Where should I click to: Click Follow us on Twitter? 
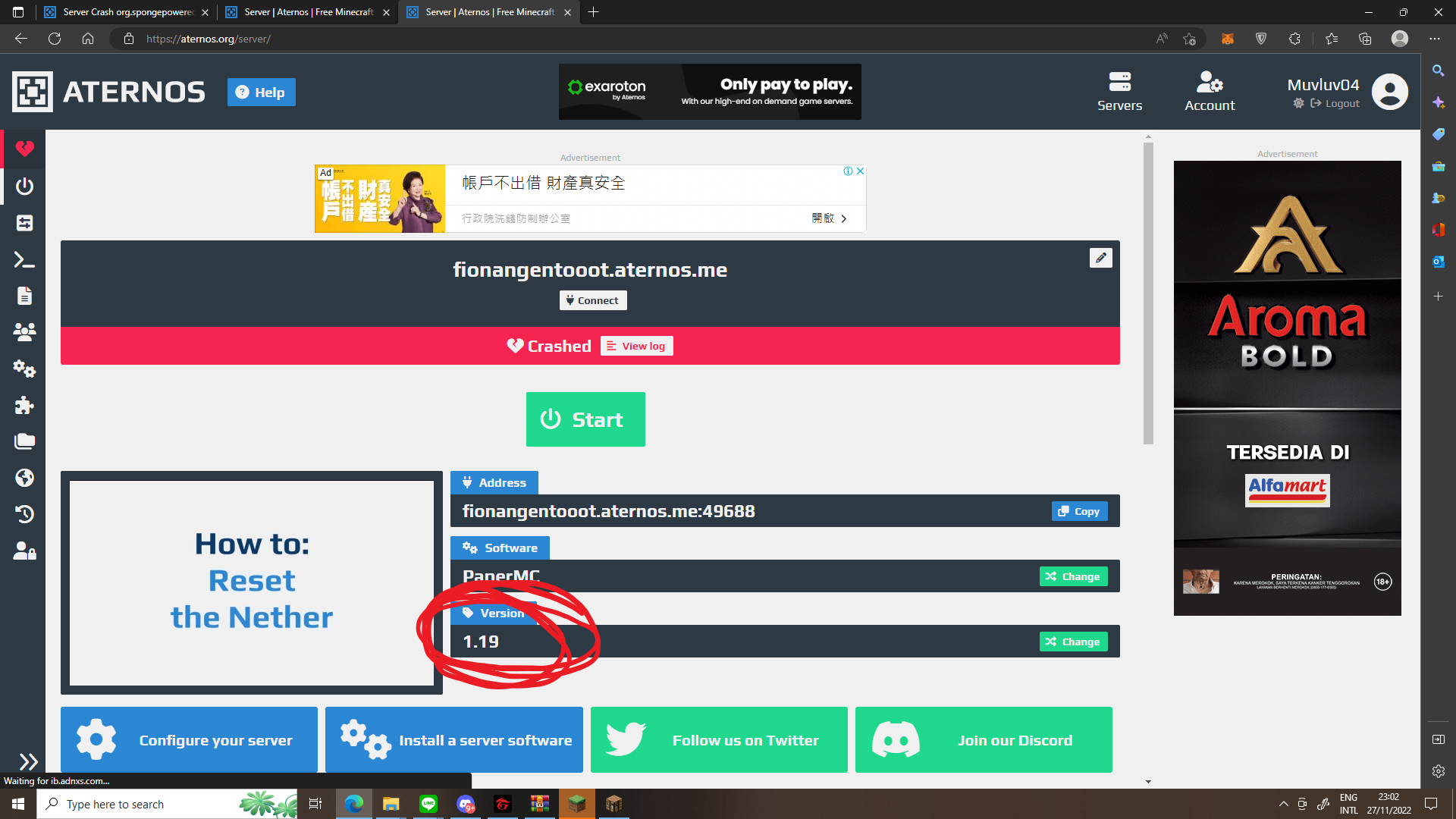(719, 739)
